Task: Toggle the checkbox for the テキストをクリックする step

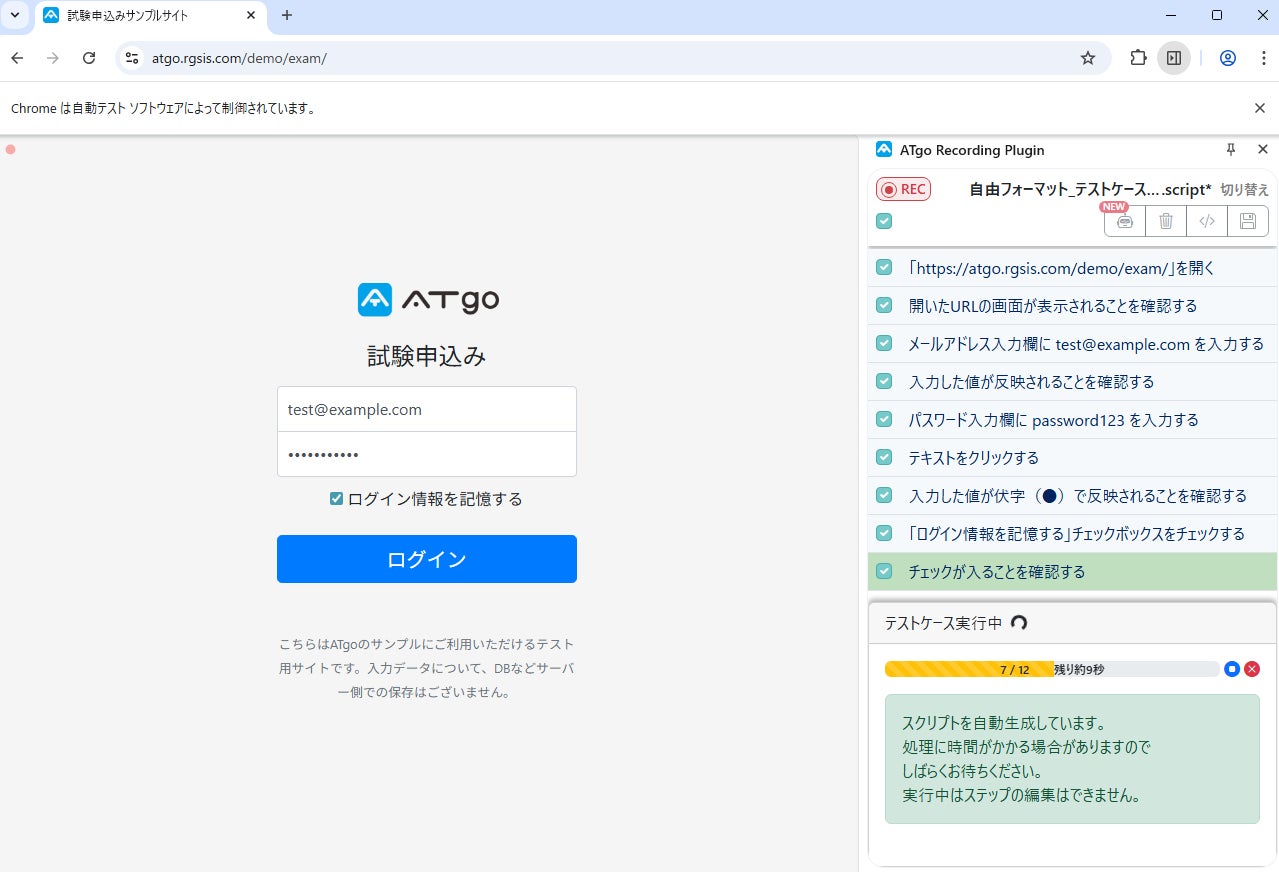Action: [884, 457]
